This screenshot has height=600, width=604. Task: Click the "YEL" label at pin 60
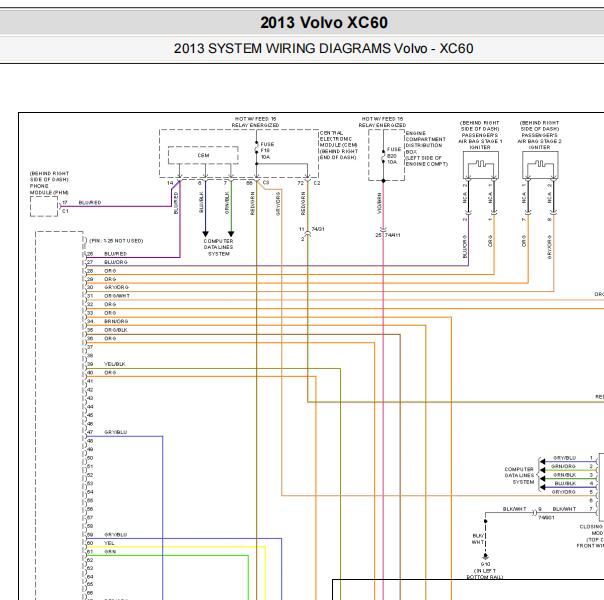click(109, 543)
